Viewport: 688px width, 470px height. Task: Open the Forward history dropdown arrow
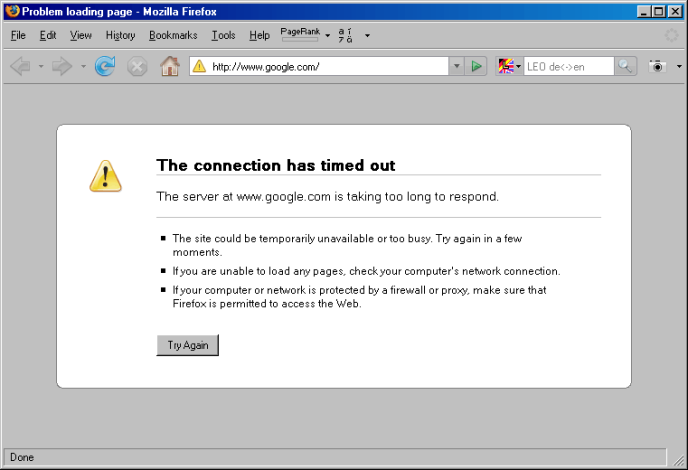(x=83, y=67)
